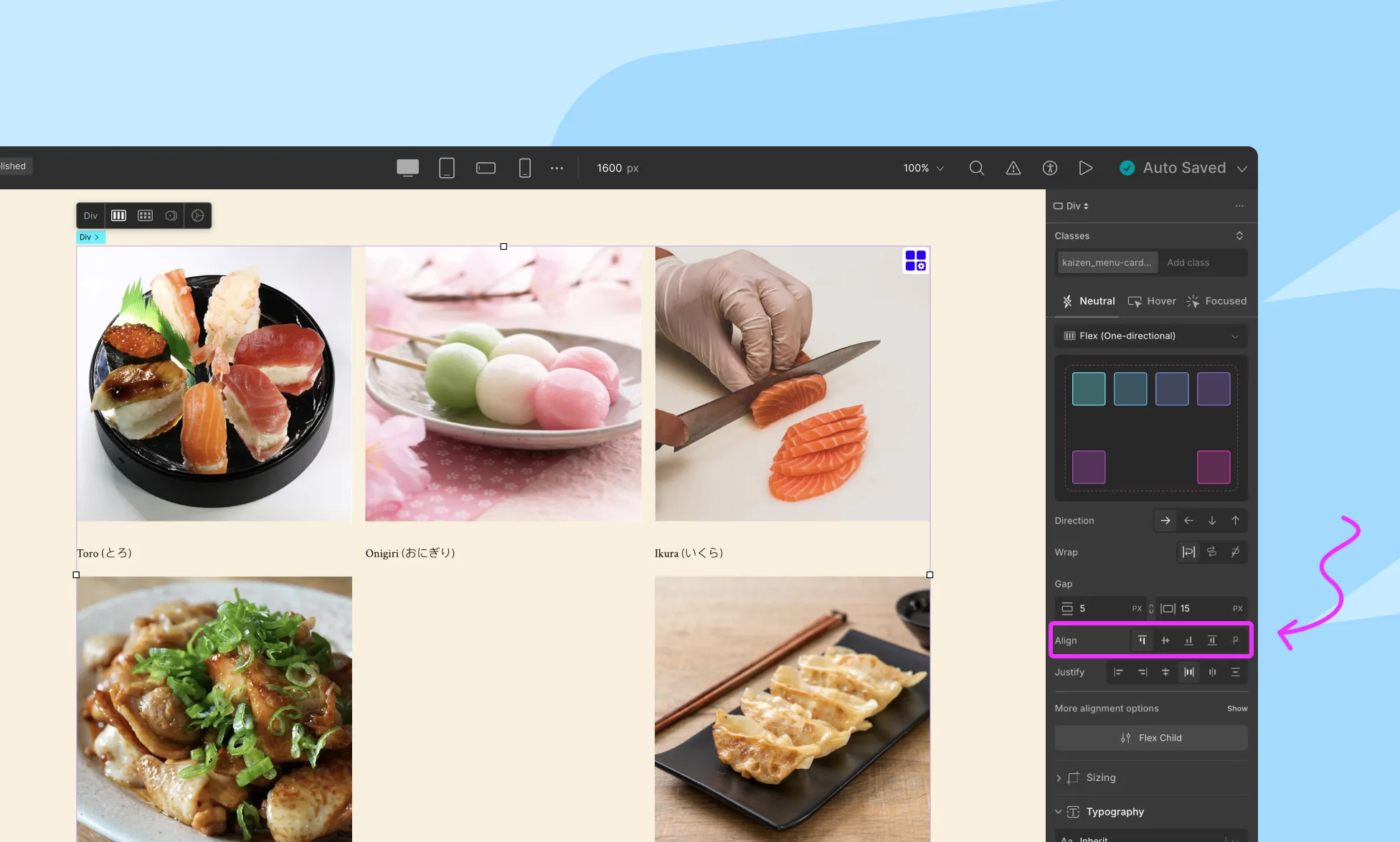This screenshot has height=842, width=1400.
Task: Set flex direction to column-reverse (up arrow)
Action: click(1235, 521)
